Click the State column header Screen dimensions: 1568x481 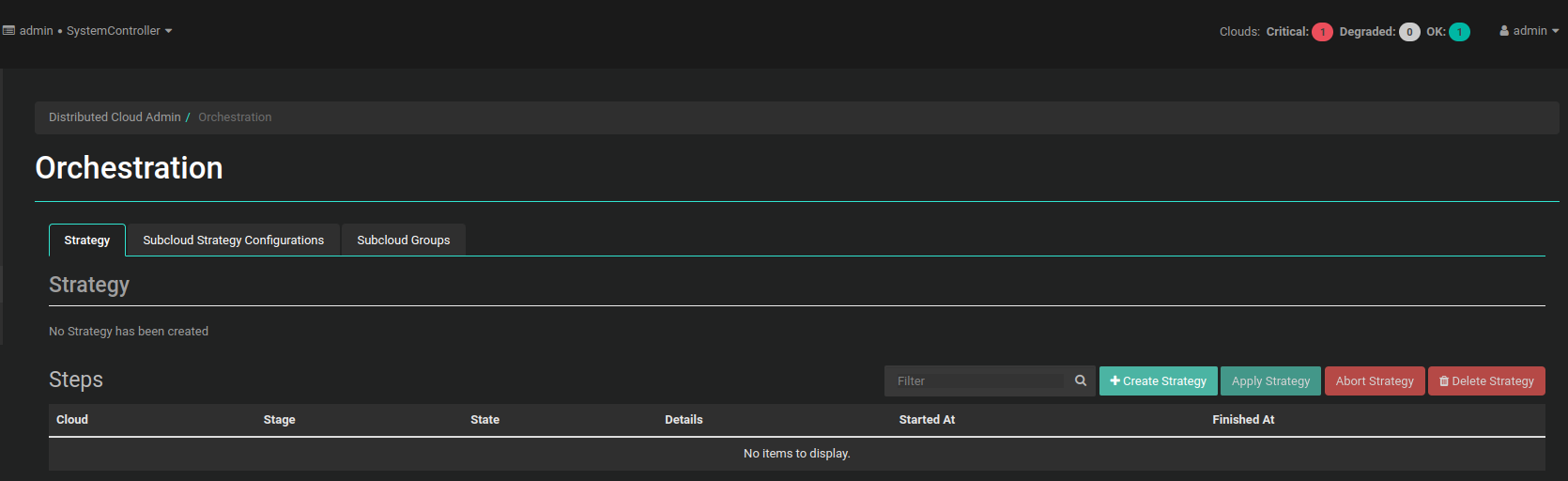coord(484,420)
